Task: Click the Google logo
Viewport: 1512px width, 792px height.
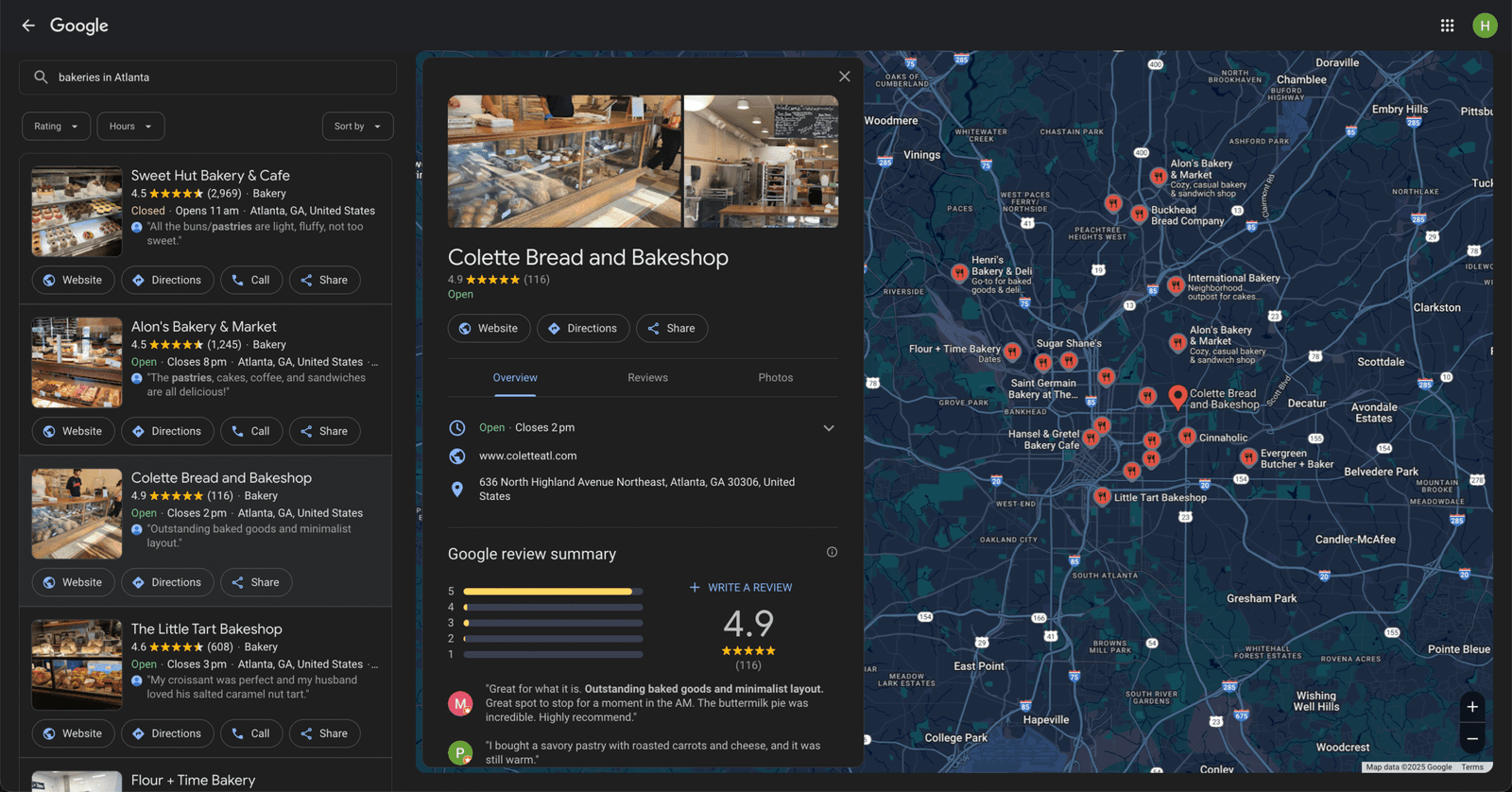Action: (x=79, y=26)
